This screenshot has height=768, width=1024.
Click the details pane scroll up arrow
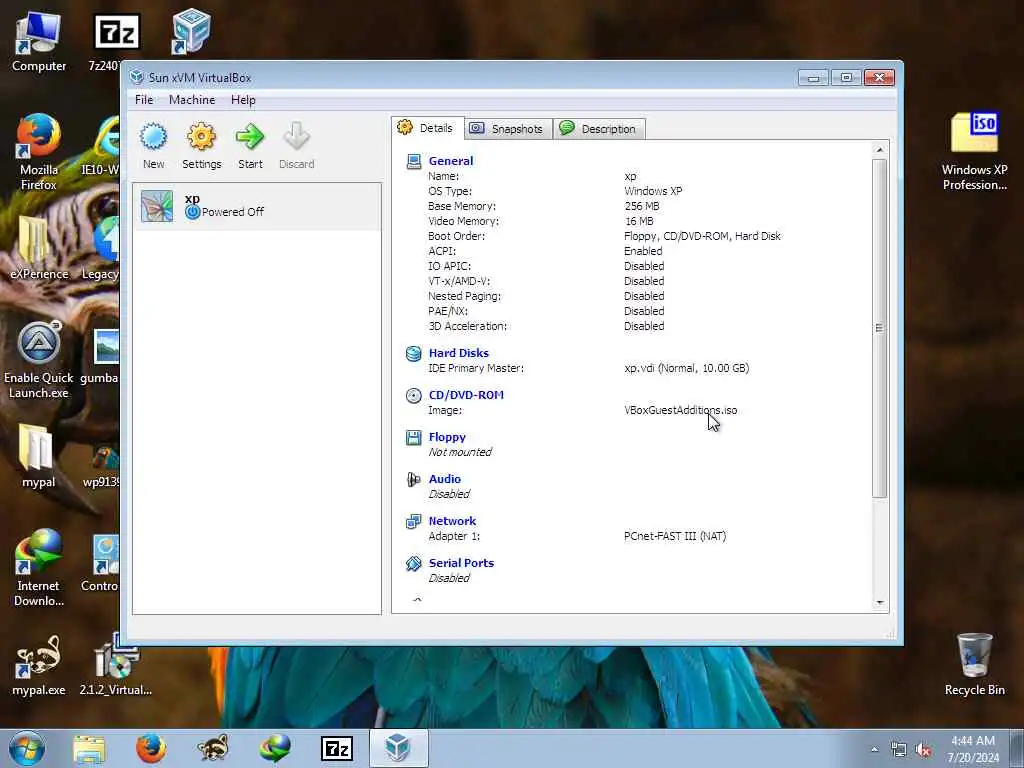[880, 150]
